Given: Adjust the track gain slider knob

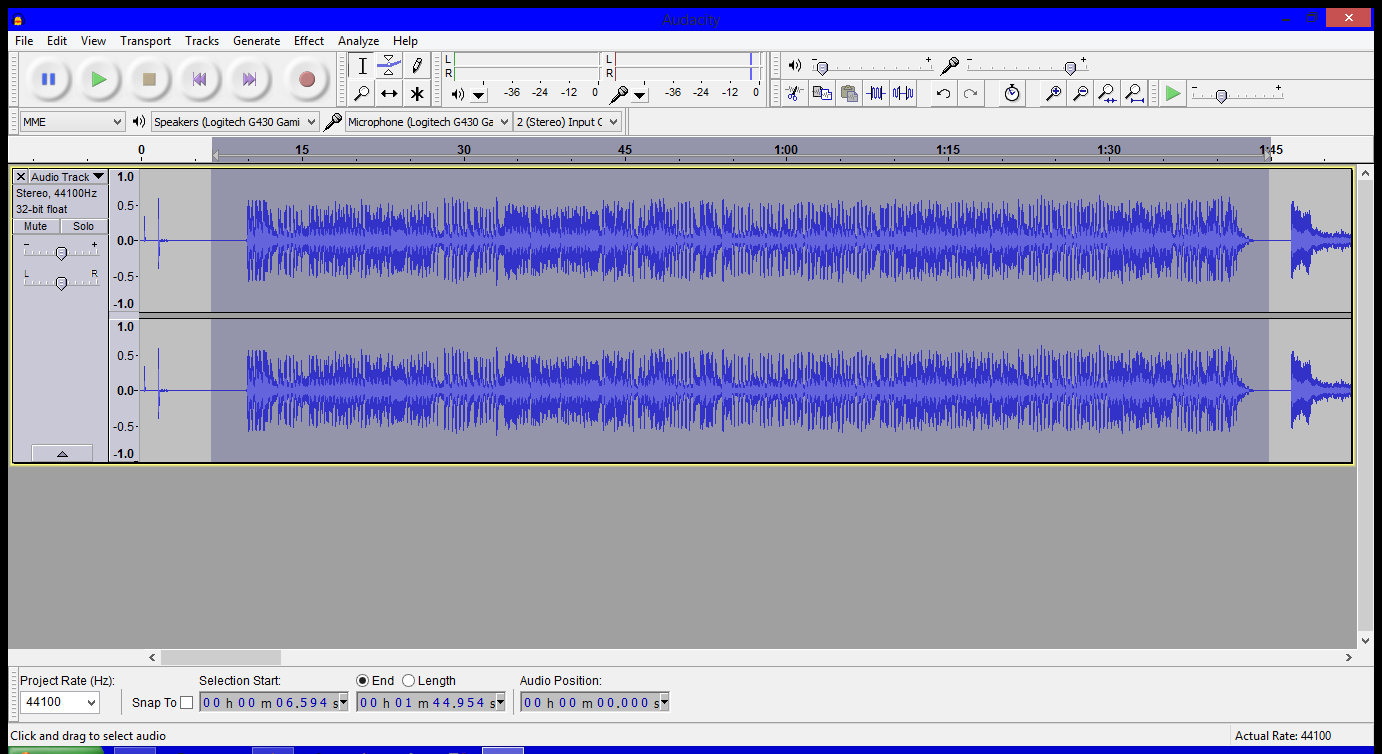Looking at the screenshot, I should [x=61, y=253].
